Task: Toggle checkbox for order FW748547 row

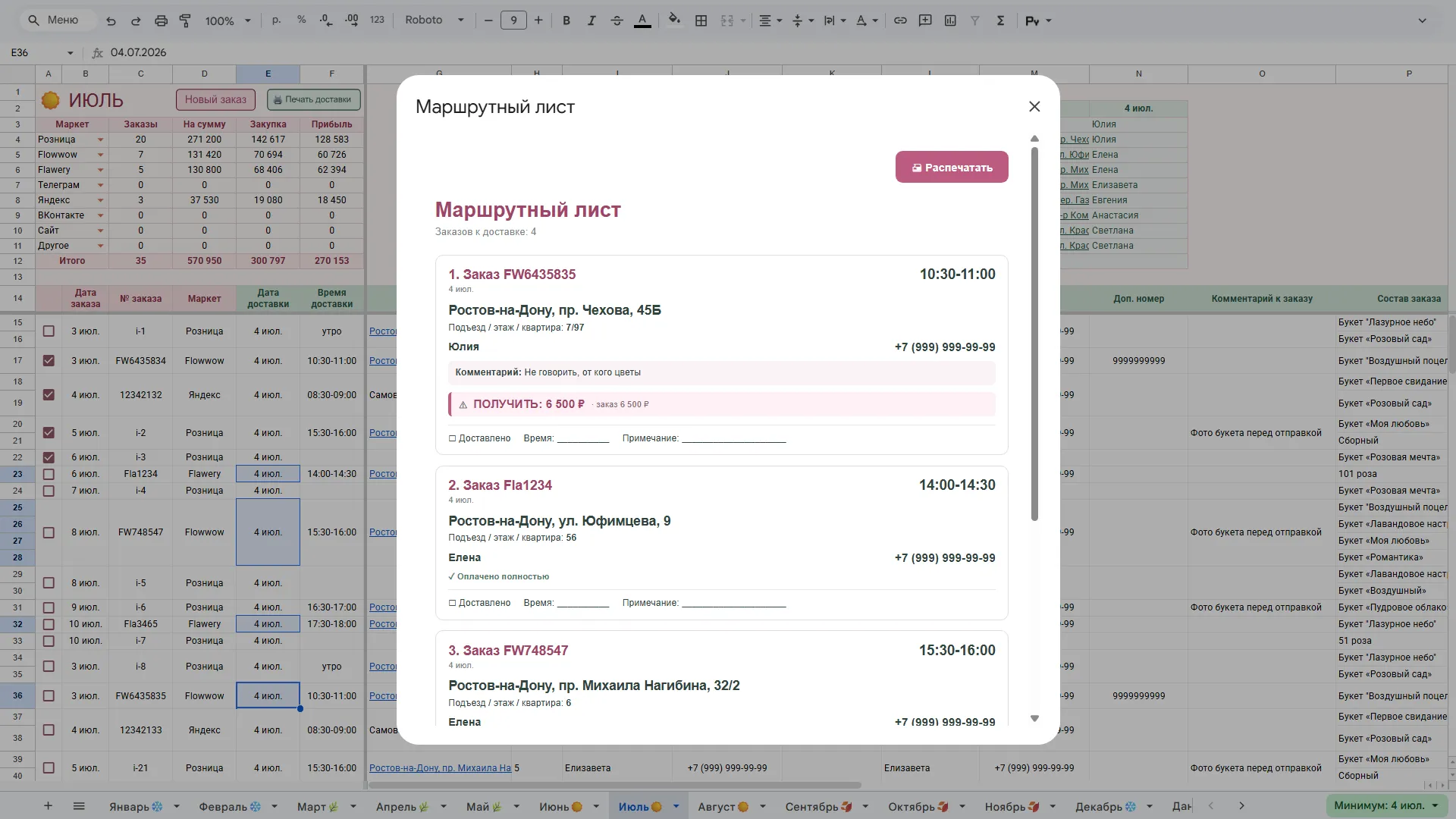Action: (x=49, y=532)
